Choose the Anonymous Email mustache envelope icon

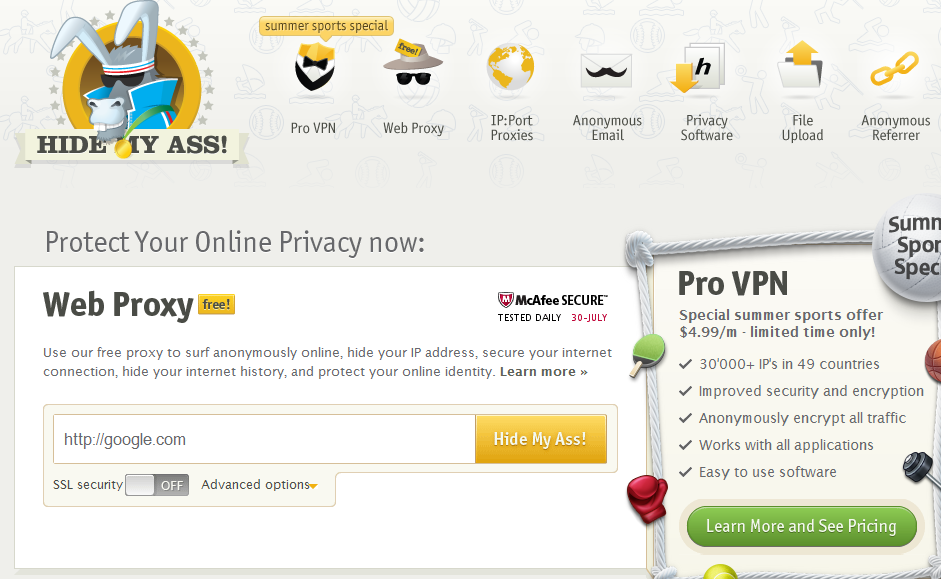(x=606, y=71)
